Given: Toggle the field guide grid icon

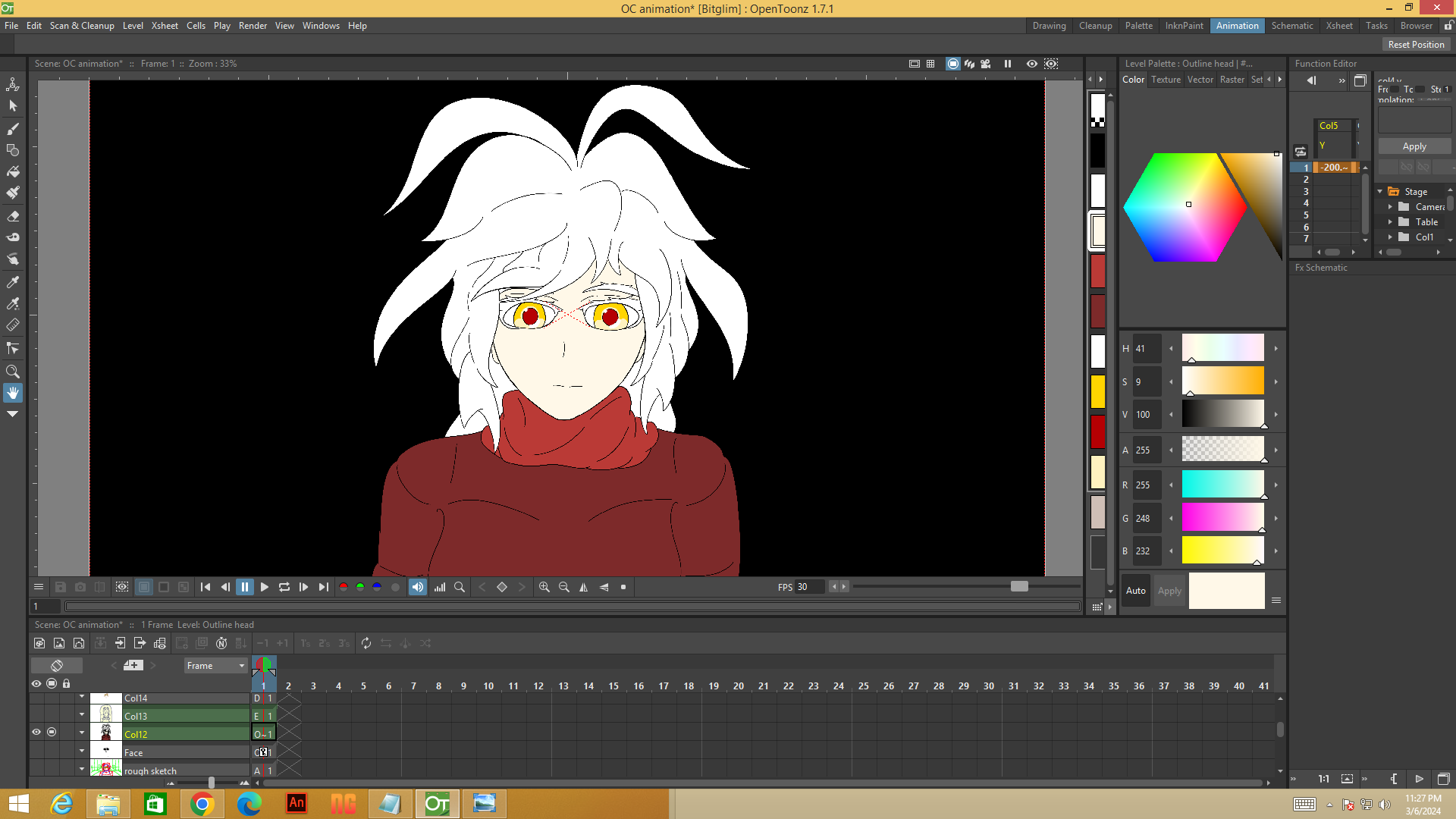Looking at the screenshot, I should [930, 64].
